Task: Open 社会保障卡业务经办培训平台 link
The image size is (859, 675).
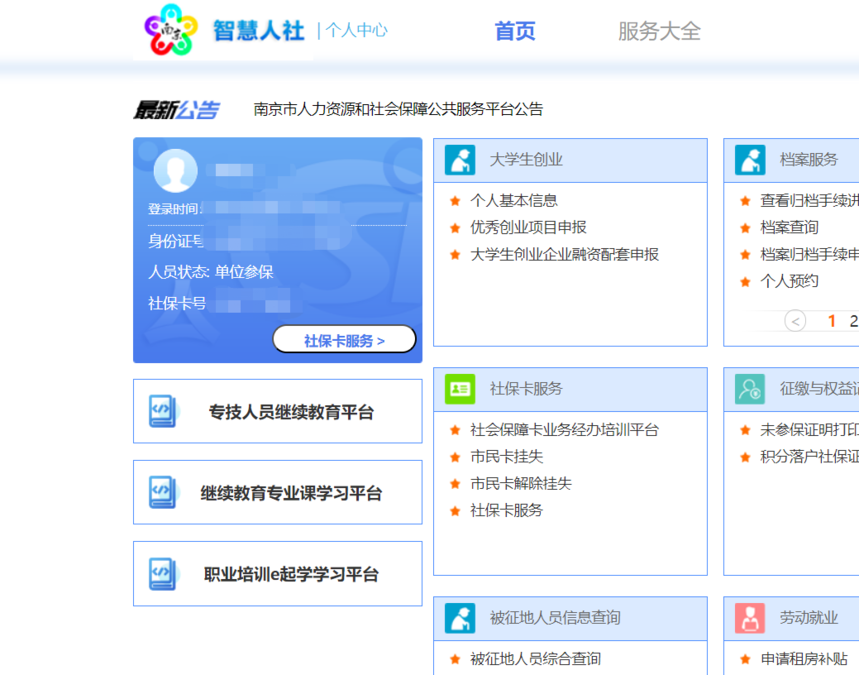Action: (565, 430)
